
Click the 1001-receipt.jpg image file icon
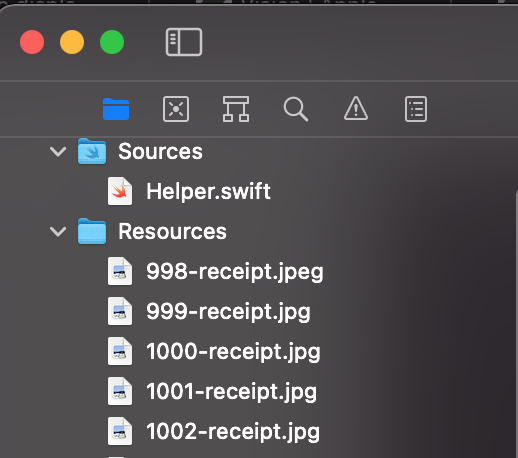tap(120, 391)
